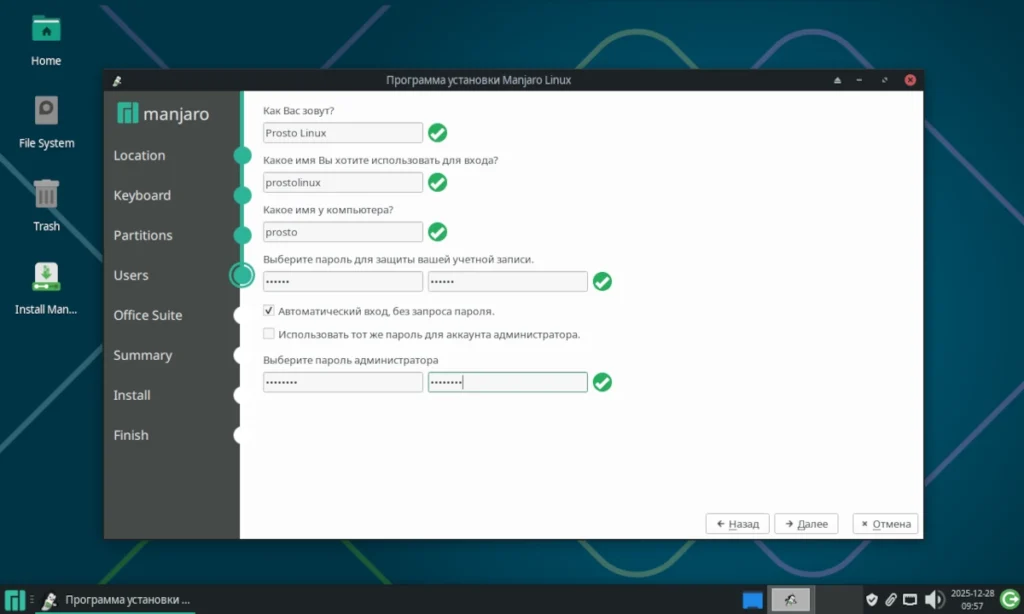This screenshot has width=1024, height=614.
Task: Click the 'Отмена' cancel button
Action: pyautogui.click(x=886, y=524)
